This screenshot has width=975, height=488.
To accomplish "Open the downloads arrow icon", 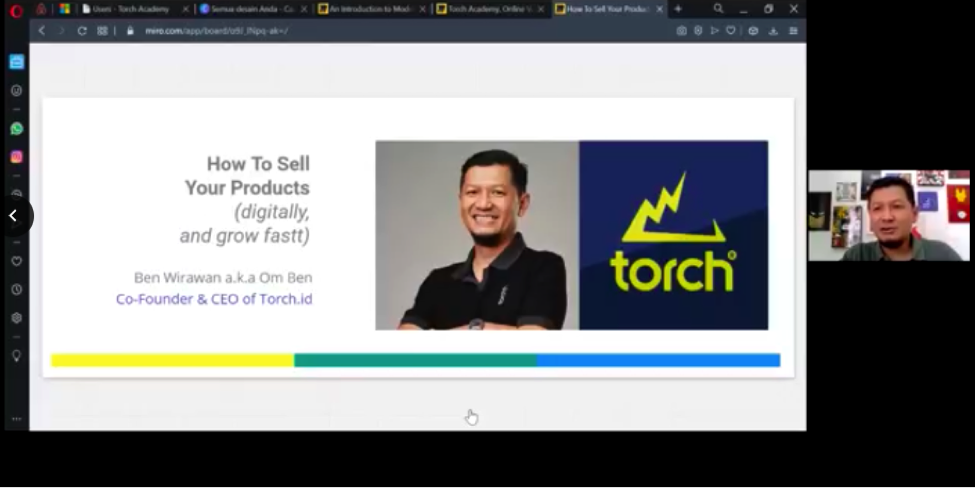I will [773, 30].
